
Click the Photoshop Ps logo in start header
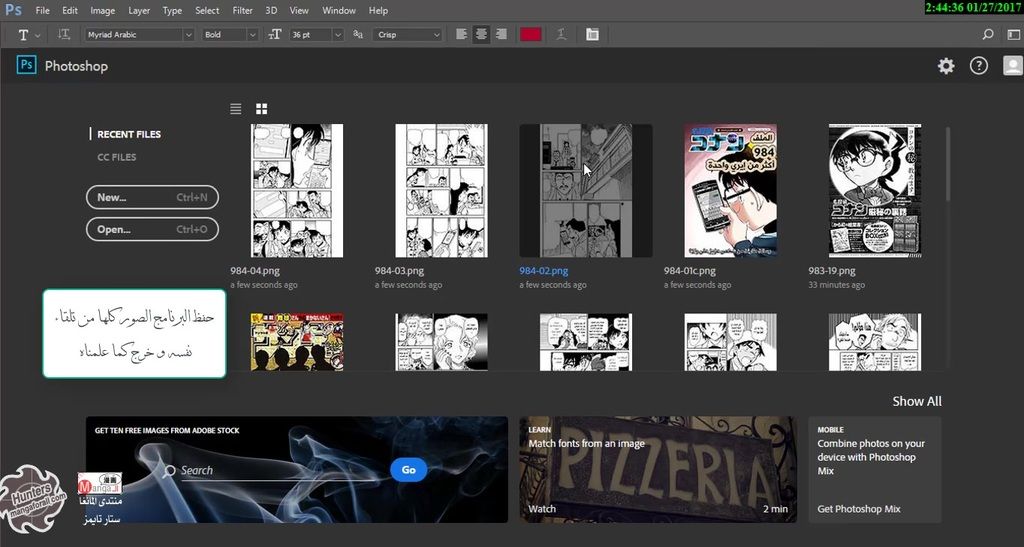coord(26,65)
